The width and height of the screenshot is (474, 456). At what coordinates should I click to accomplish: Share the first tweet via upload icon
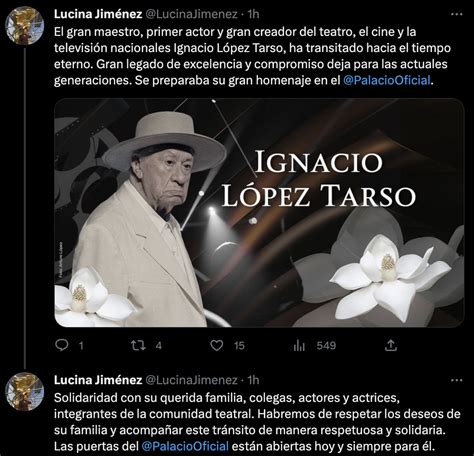pyautogui.click(x=391, y=345)
